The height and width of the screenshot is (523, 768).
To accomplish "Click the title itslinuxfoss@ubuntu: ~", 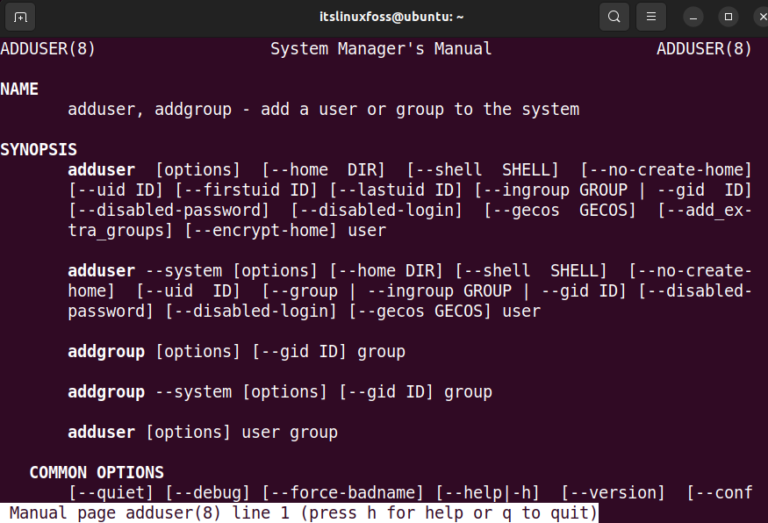I will (391, 17).
